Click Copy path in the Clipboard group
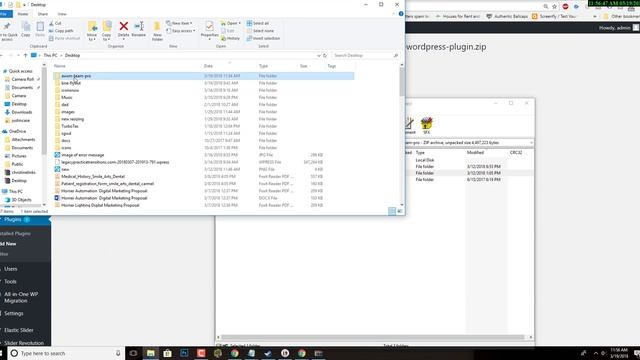Viewport: 640px width, 360px height. 61,31
